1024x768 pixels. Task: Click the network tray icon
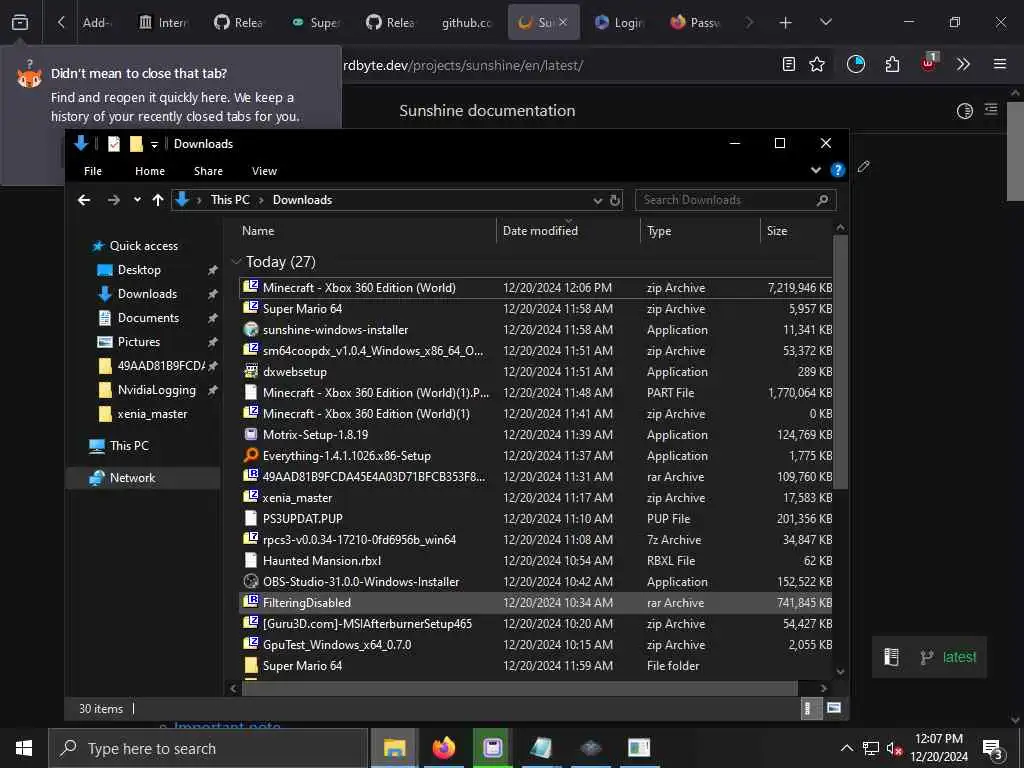(x=871, y=748)
